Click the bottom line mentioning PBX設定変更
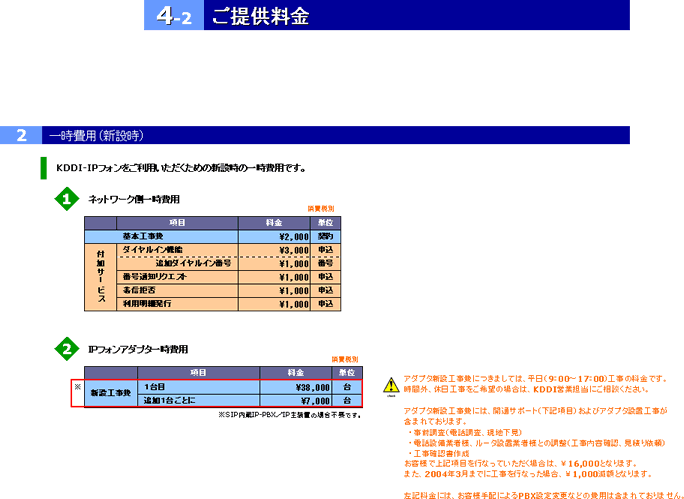684x499 pixels. (543, 496)
